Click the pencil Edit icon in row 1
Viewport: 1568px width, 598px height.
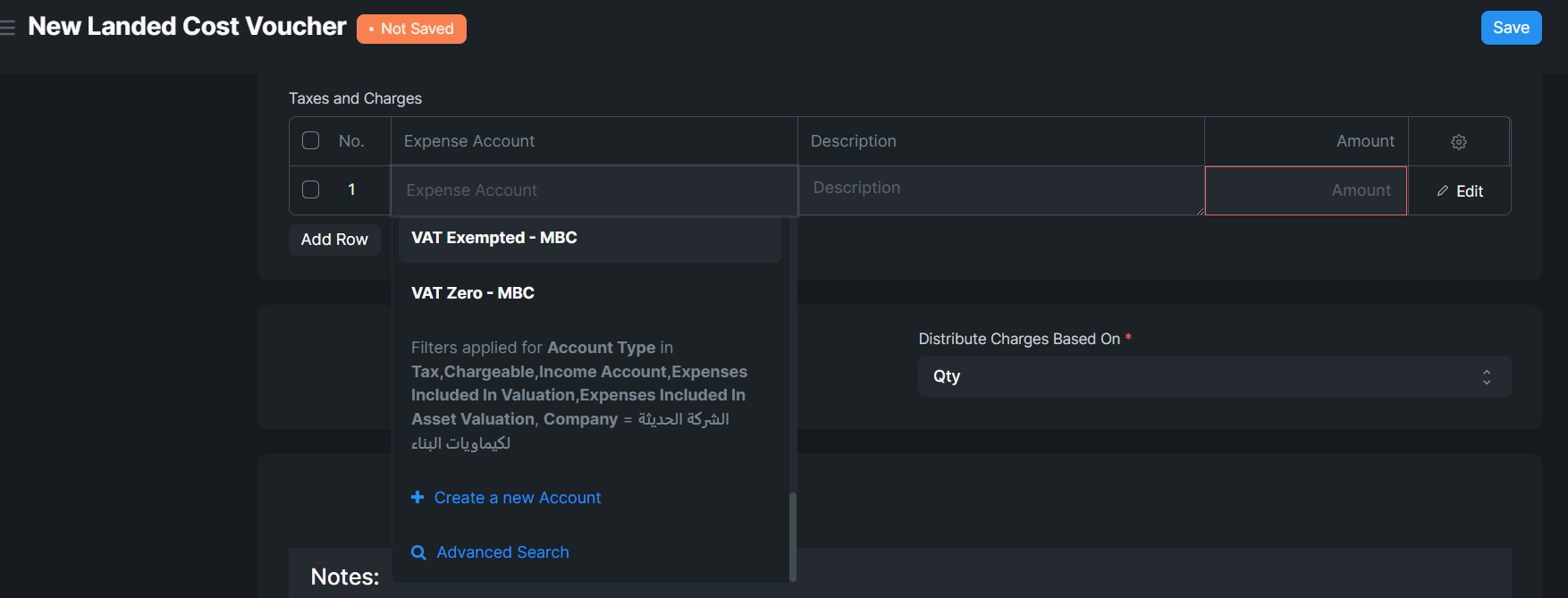[x=1442, y=191]
